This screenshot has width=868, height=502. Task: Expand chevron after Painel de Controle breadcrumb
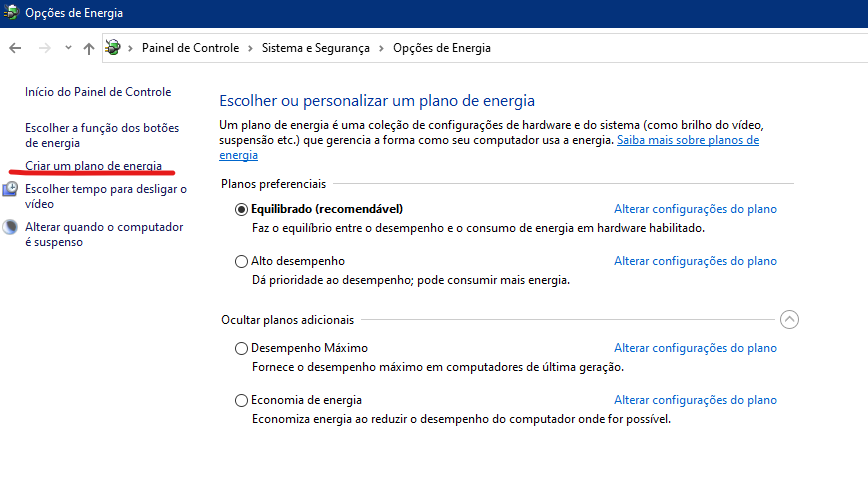coord(250,48)
